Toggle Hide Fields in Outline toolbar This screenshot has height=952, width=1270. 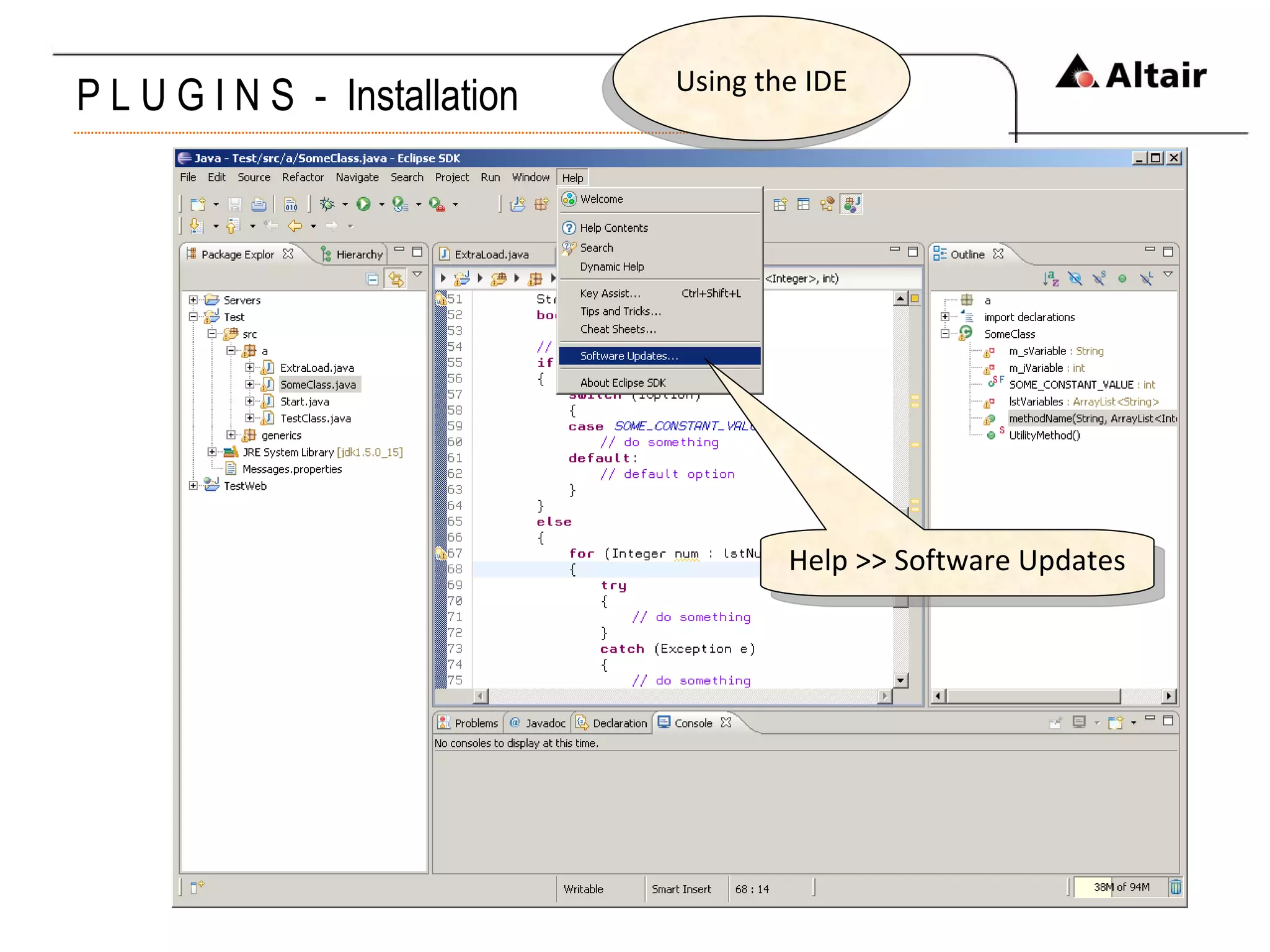1075,279
